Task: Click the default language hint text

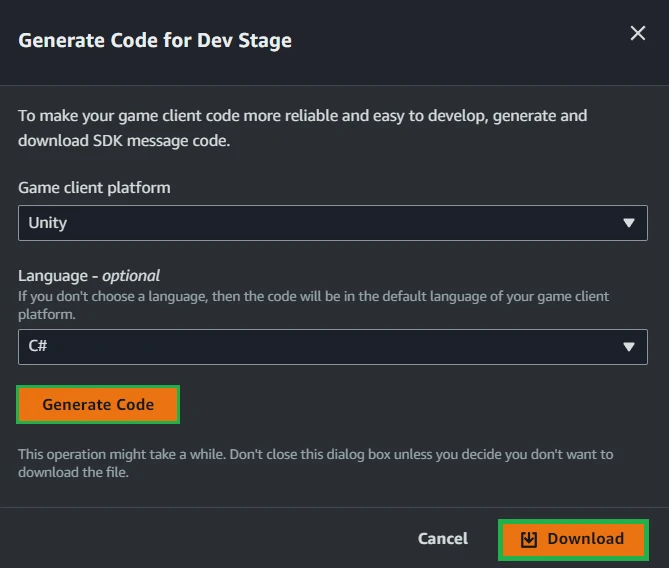Action: coord(313,304)
